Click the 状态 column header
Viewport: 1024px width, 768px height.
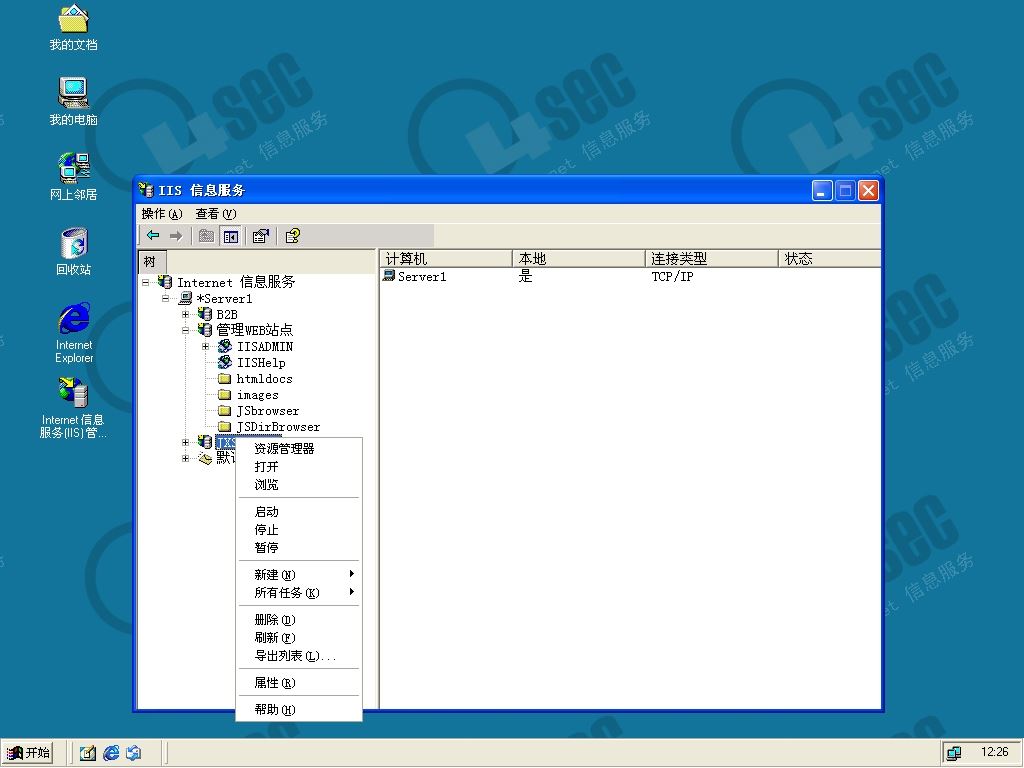pos(829,259)
